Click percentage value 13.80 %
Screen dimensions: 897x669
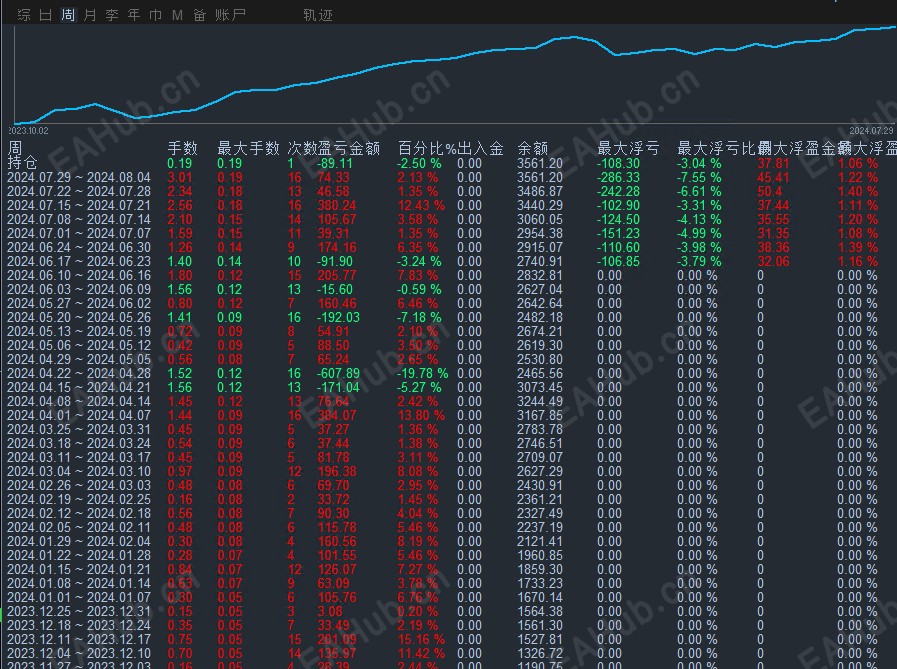[x=421, y=415]
